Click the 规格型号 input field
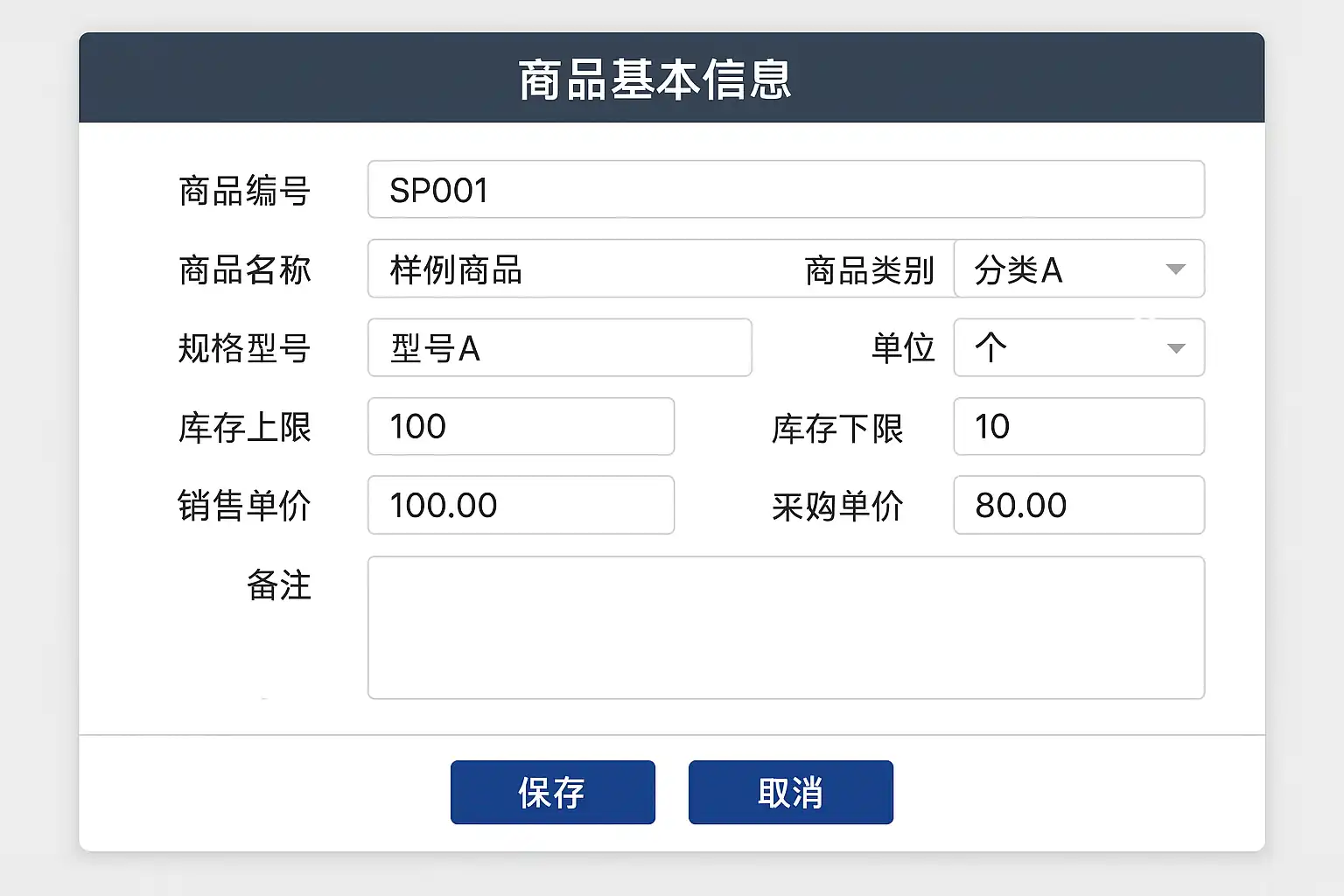Viewport: 1344px width, 896px height. pos(559,347)
